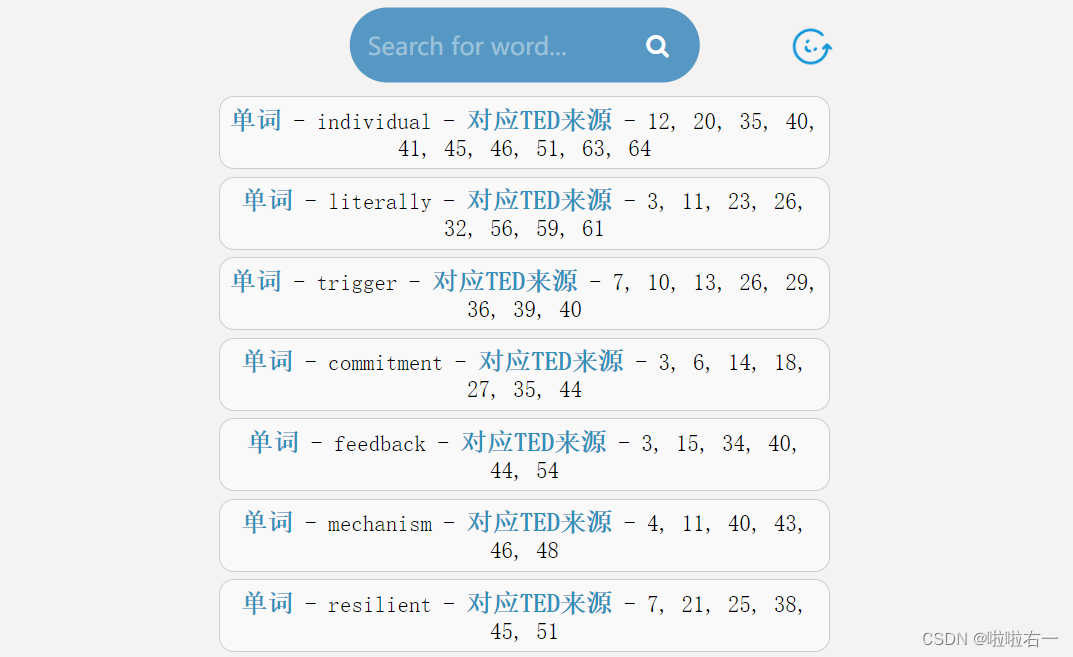Click source number 54 in feedback card
The image size is (1073, 657).
547,471
